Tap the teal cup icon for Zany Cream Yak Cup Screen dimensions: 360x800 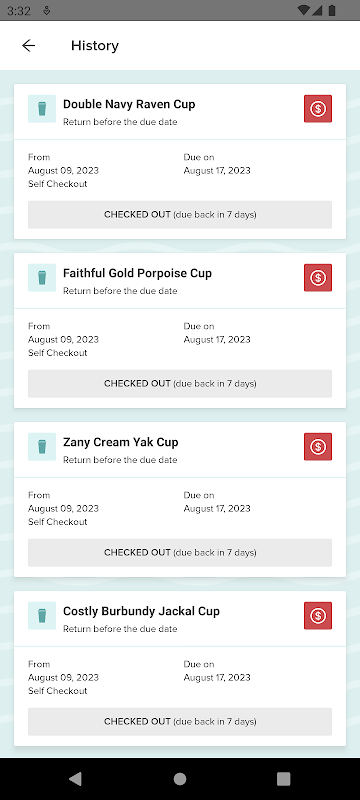(x=42, y=446)
